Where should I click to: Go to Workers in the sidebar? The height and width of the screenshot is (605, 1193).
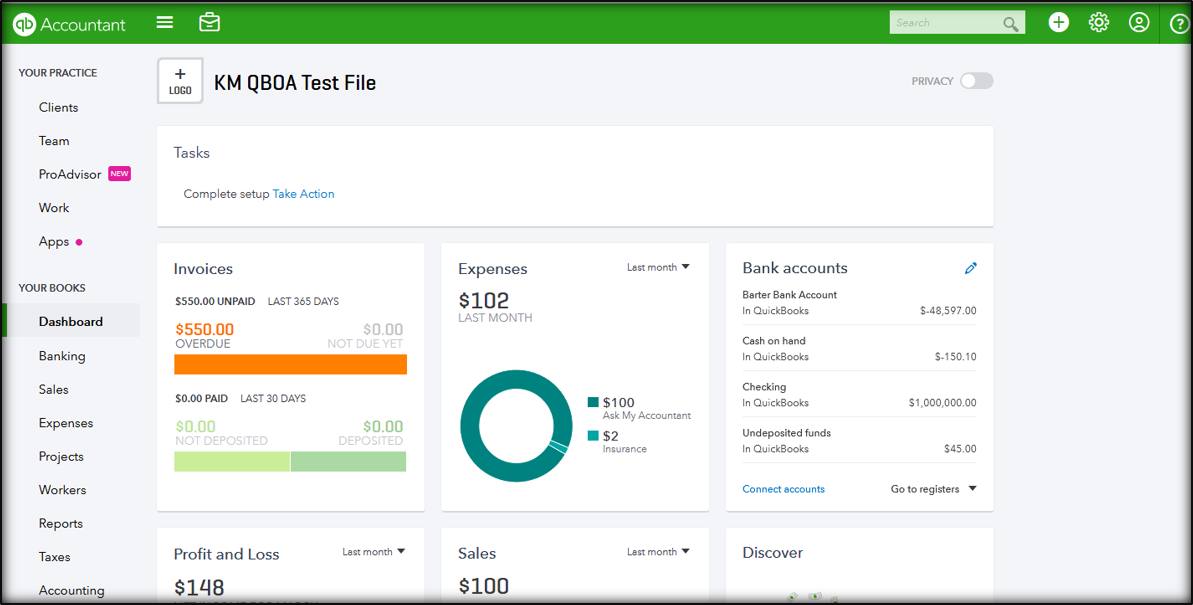pyautogui.click(x=62, y=489)
